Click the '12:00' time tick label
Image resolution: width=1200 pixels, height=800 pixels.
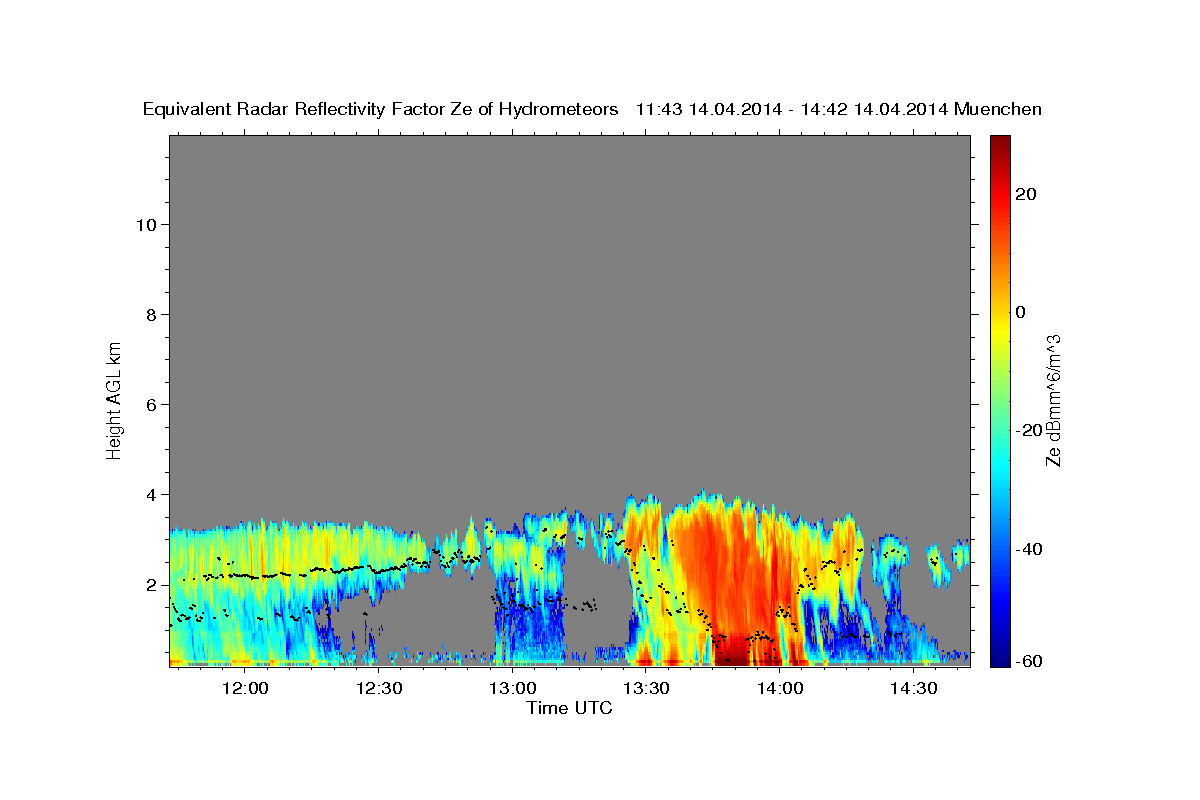tap(245, 689)
